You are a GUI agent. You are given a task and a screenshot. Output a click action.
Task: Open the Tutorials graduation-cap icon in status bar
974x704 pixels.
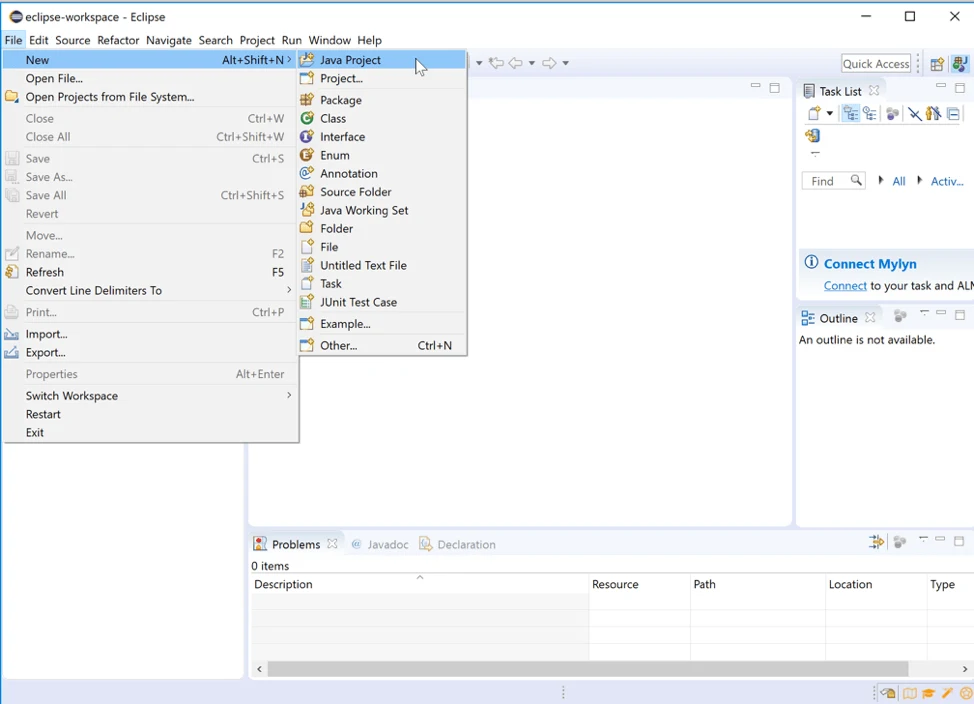(928, 693)
